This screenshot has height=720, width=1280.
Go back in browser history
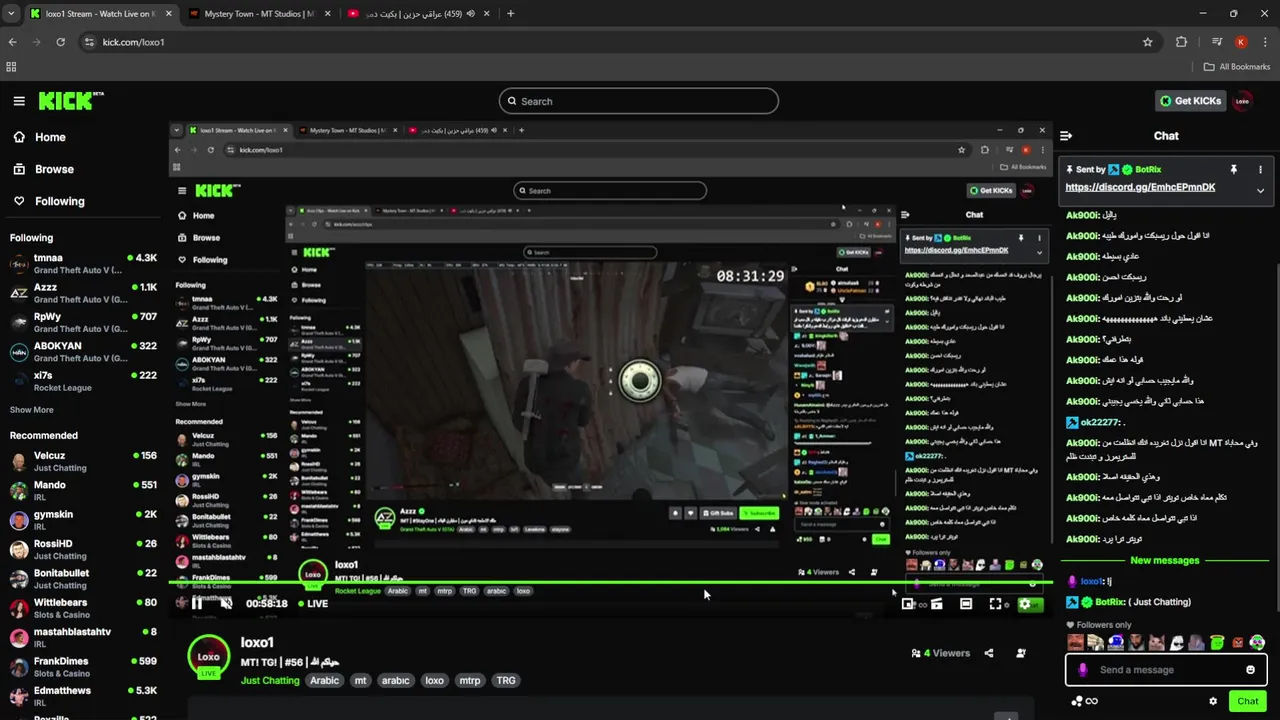click(x=13, y=42)
